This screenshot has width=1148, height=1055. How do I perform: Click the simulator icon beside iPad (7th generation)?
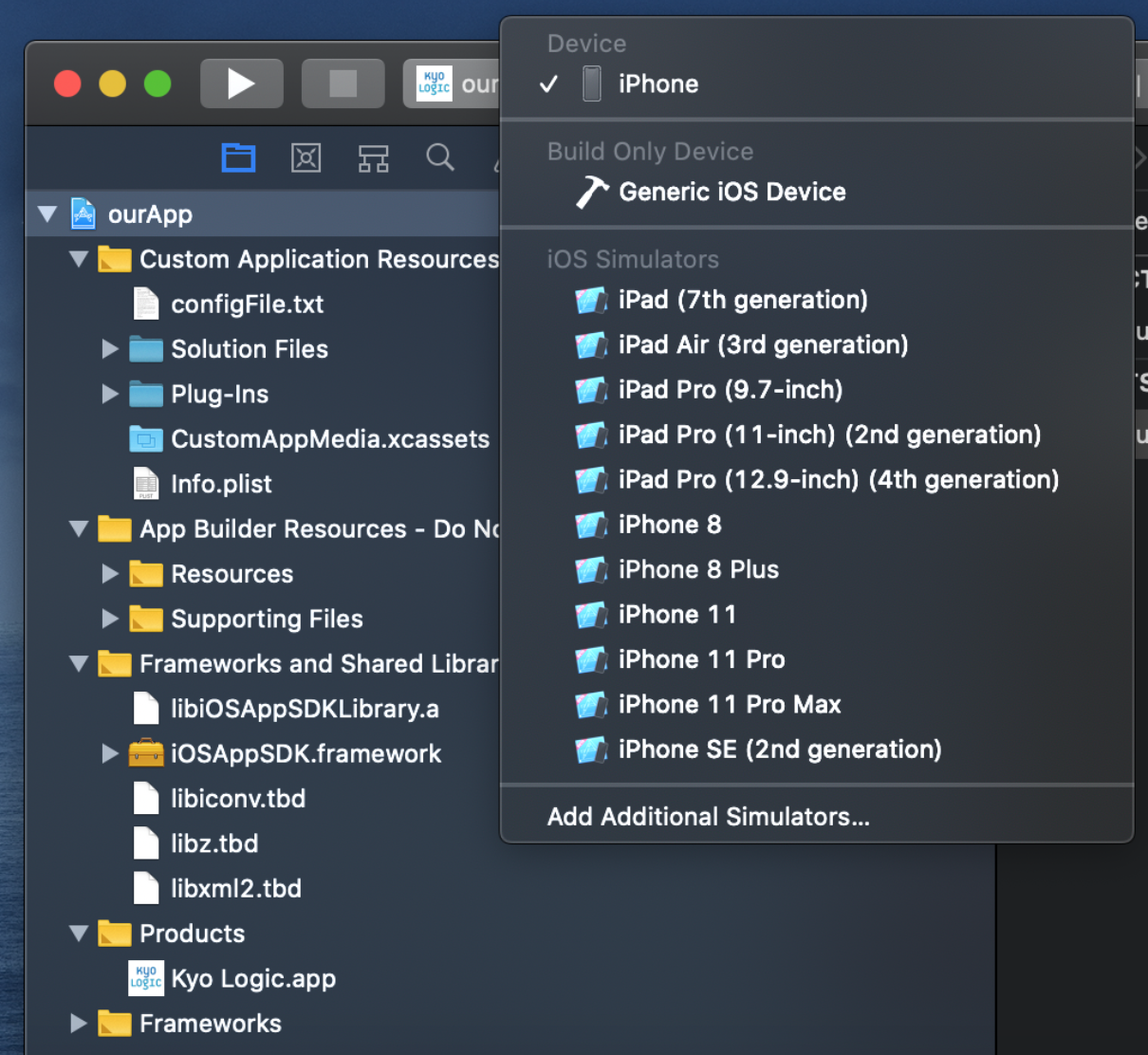(x=591, y=301)
